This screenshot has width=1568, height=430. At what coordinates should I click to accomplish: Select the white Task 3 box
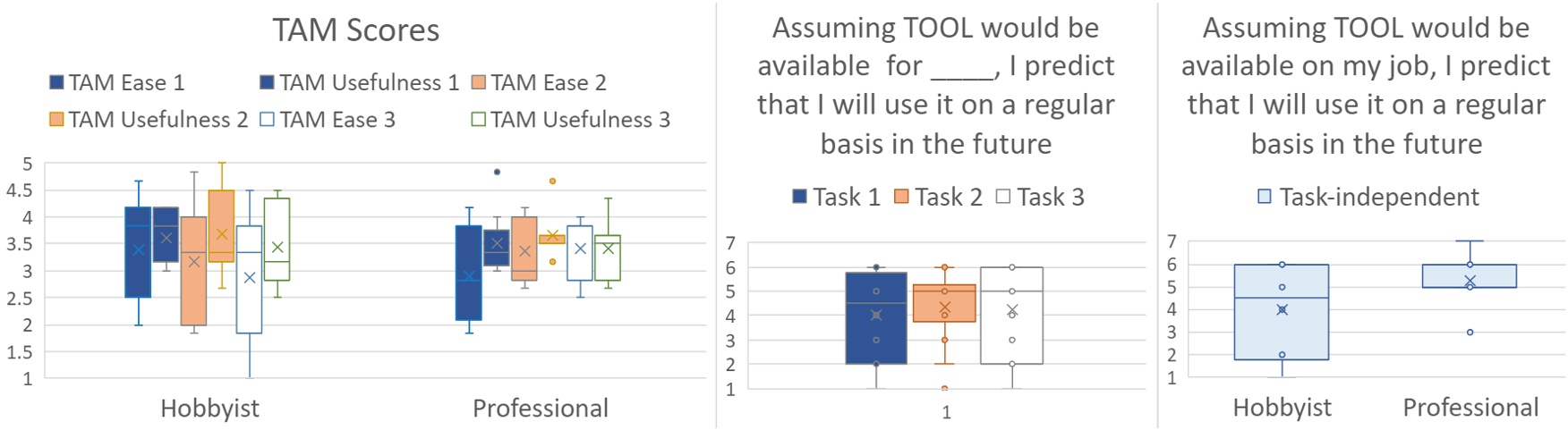click(1012, 316)
